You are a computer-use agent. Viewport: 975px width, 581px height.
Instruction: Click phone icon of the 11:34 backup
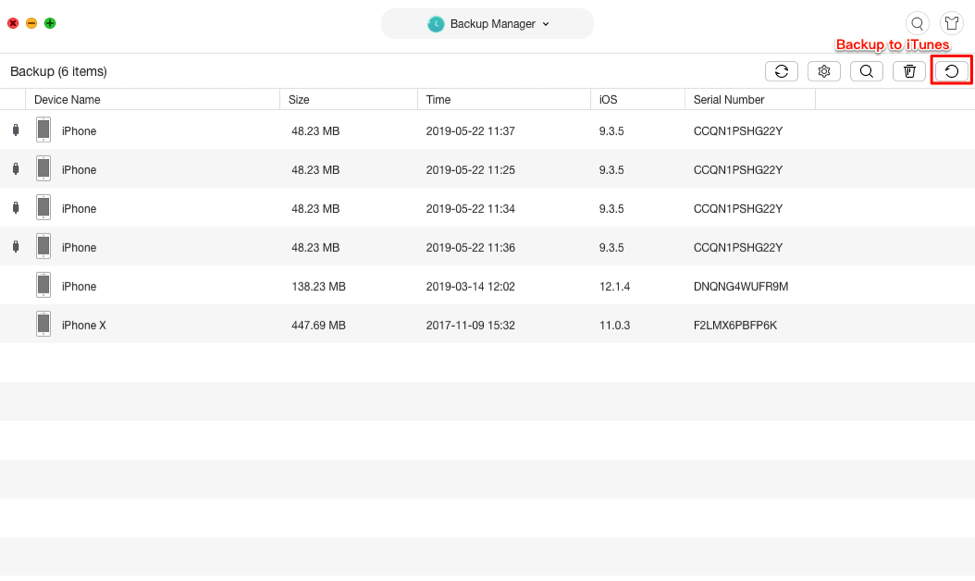(x=44, y=208)
